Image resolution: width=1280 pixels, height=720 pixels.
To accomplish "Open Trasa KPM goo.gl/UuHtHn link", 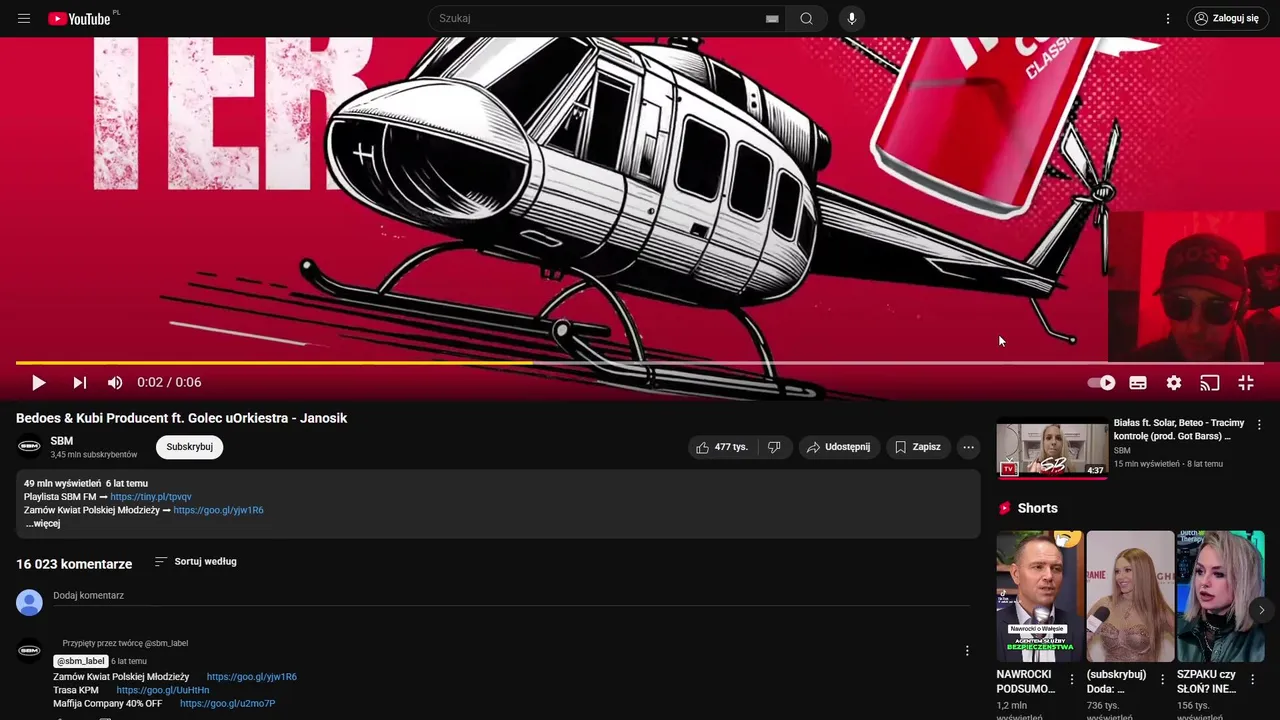I will [x=163, y=690].
